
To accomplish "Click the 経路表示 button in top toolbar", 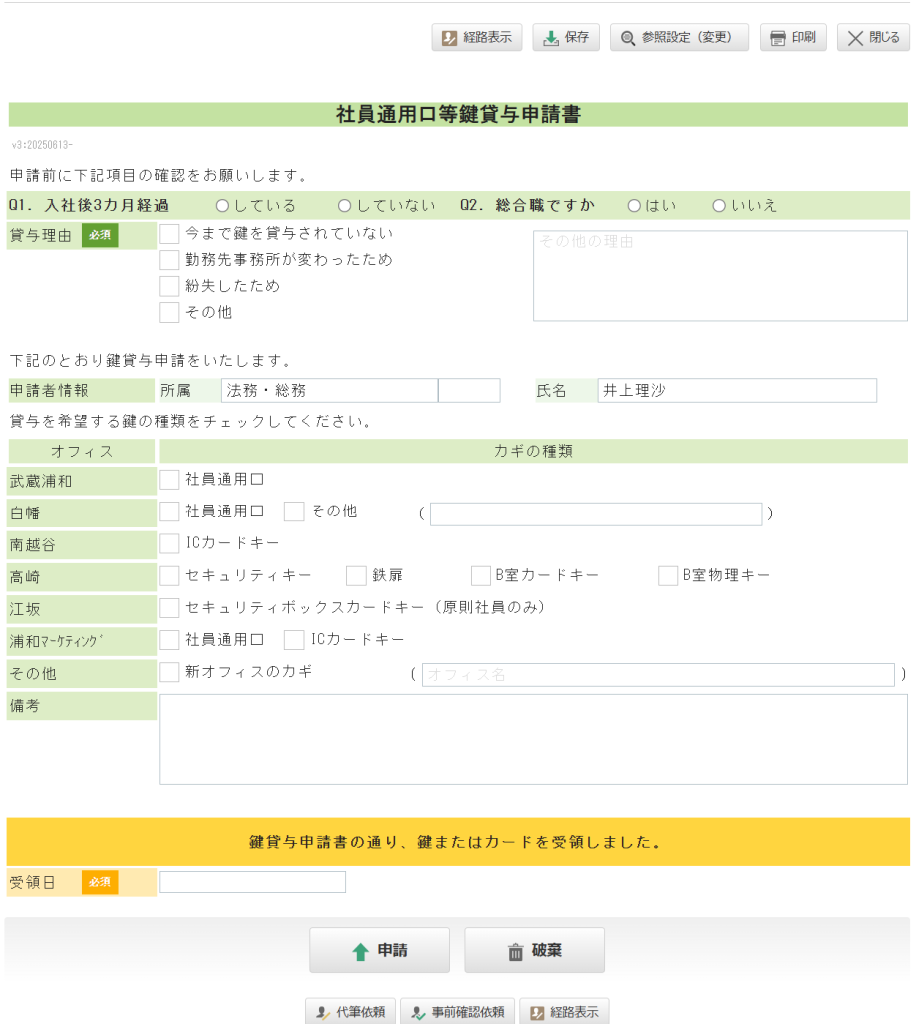I will click(477, 38).
